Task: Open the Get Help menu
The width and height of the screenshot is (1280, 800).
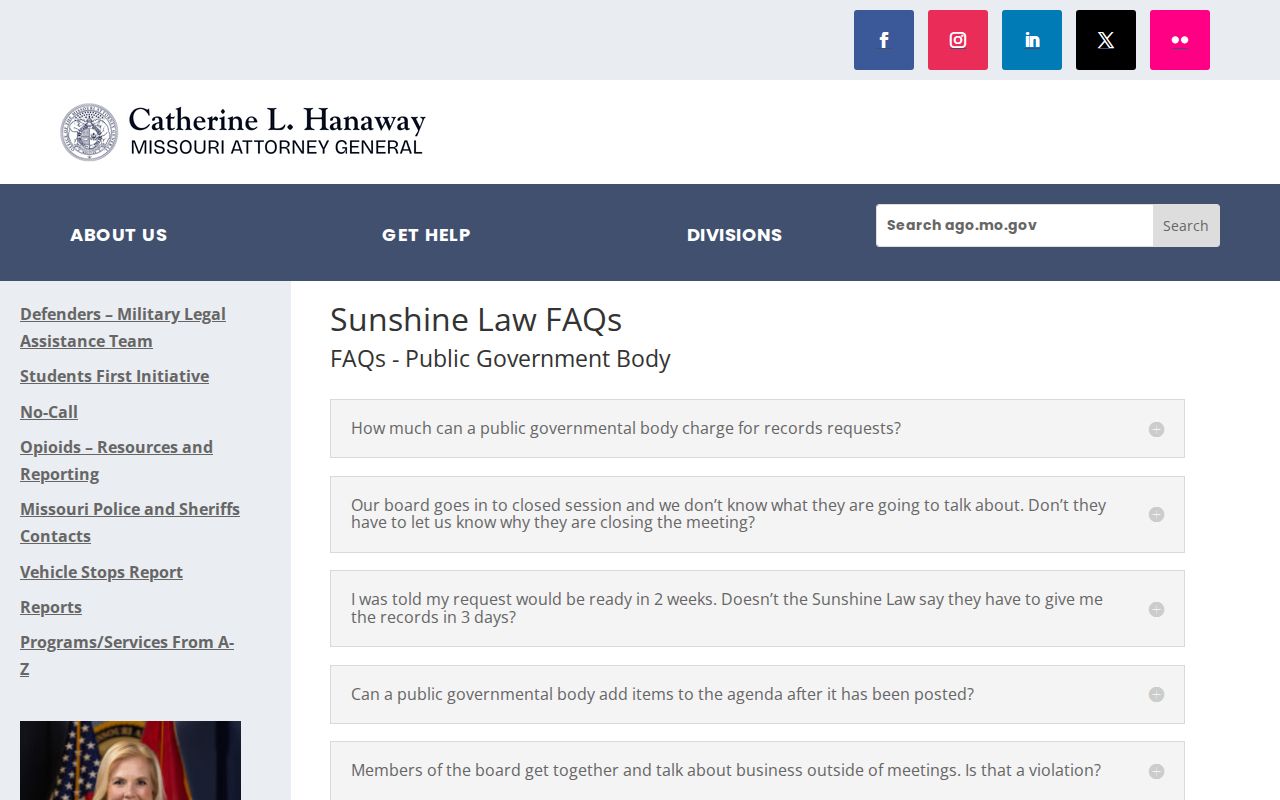Action: (426, 235)
